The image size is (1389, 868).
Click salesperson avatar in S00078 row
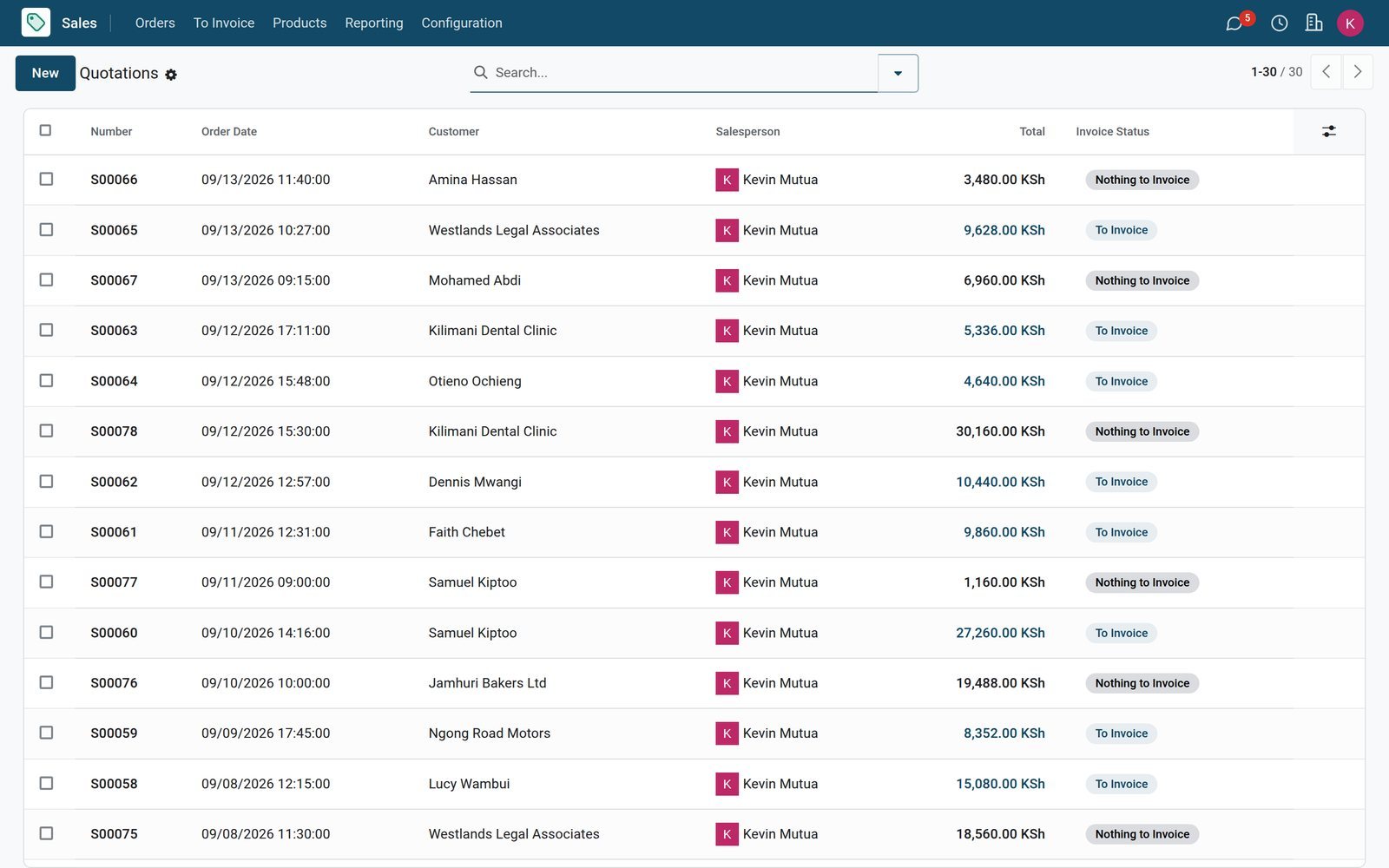click(x=727, y=431)
